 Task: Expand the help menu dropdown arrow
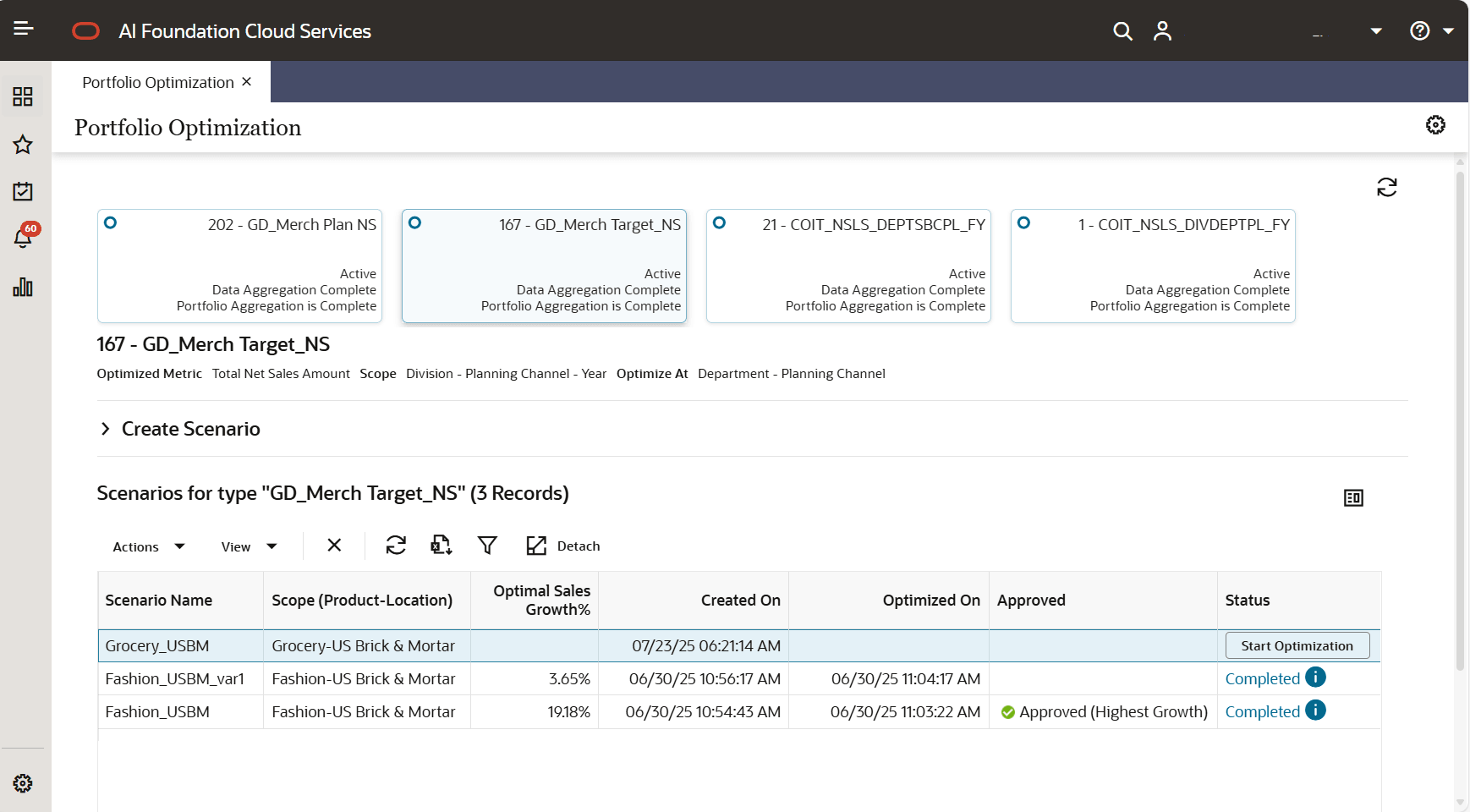coord(1448,31)
